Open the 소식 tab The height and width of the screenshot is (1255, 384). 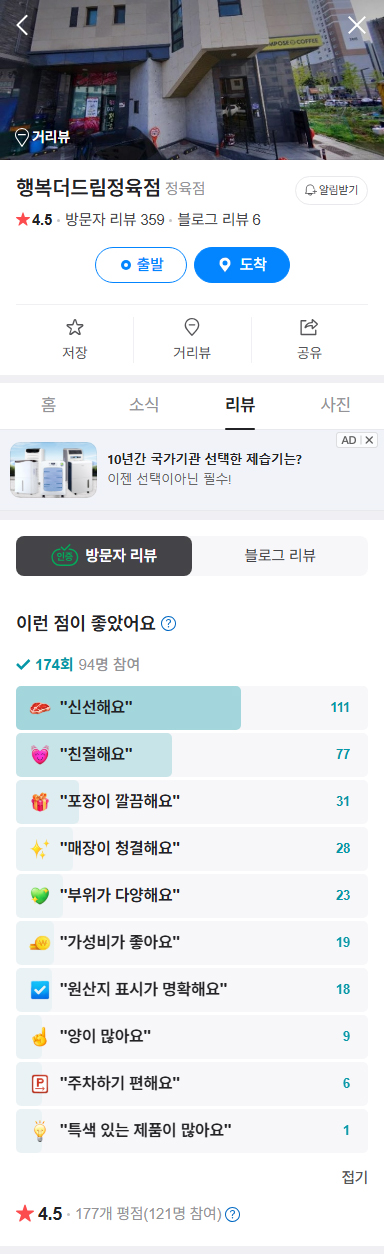pos(144,405)
